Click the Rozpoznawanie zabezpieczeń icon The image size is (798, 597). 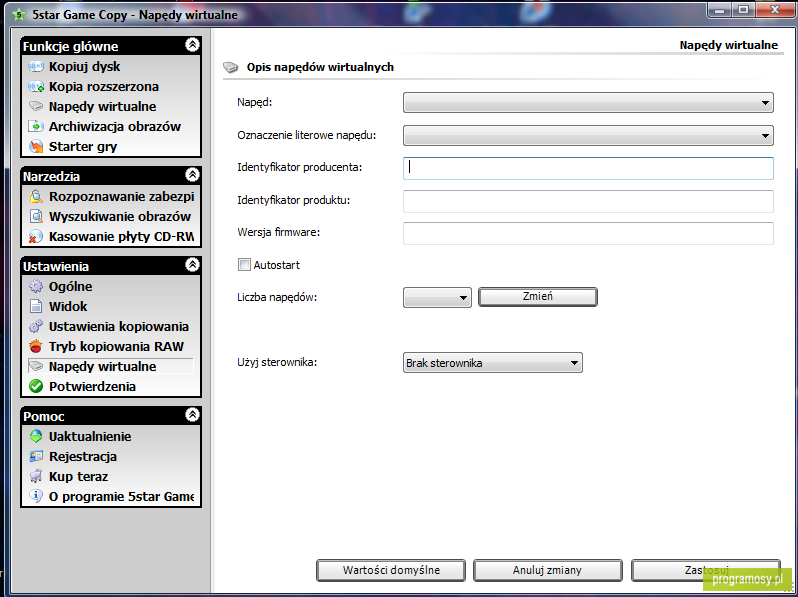tap(36, 196)
